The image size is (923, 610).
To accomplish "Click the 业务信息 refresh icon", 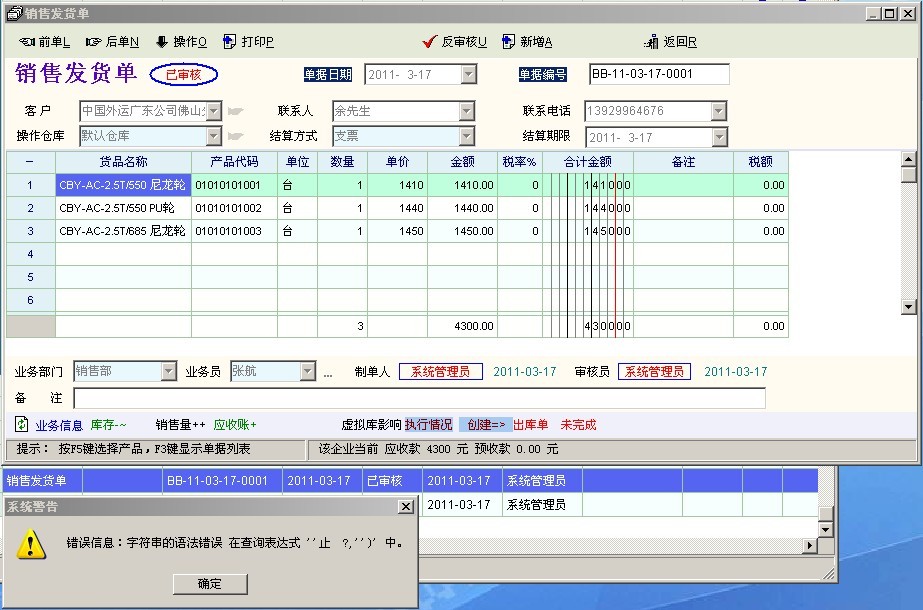I will pos(22,424).
